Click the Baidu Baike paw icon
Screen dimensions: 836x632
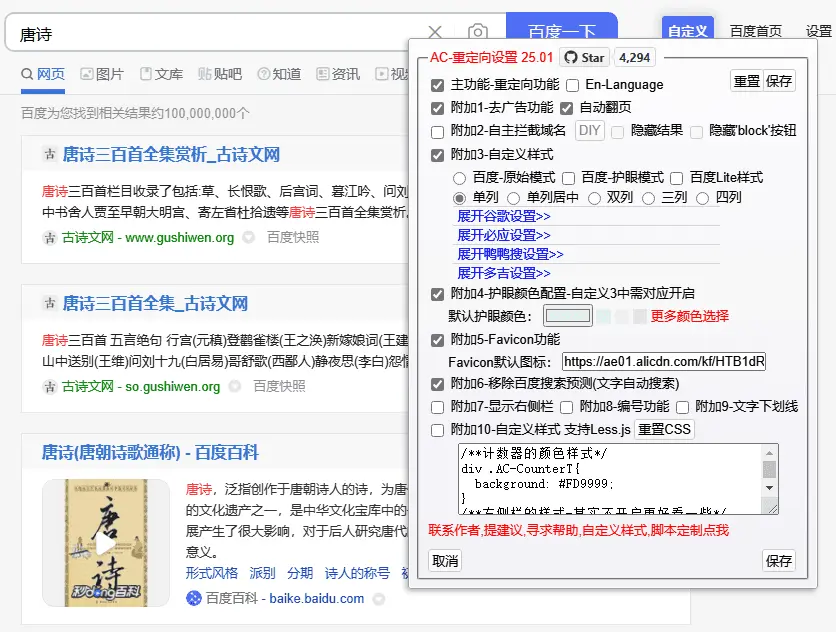[x=194, y=598]
